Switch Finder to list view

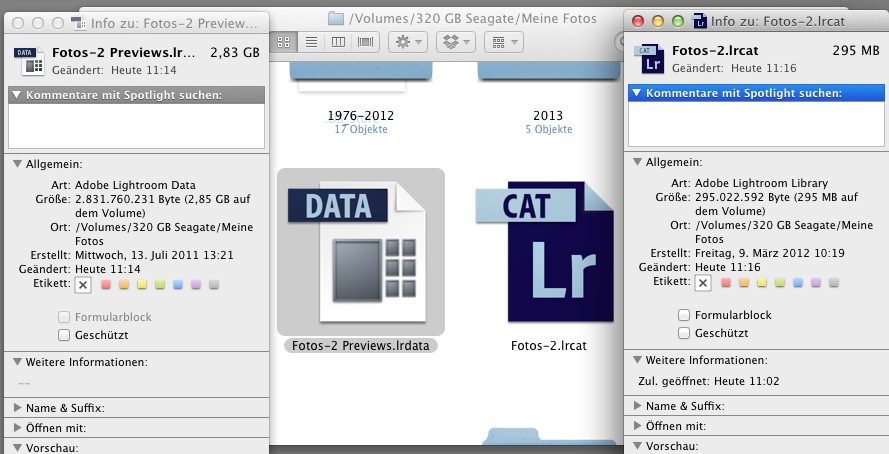(x=311, y=42)
